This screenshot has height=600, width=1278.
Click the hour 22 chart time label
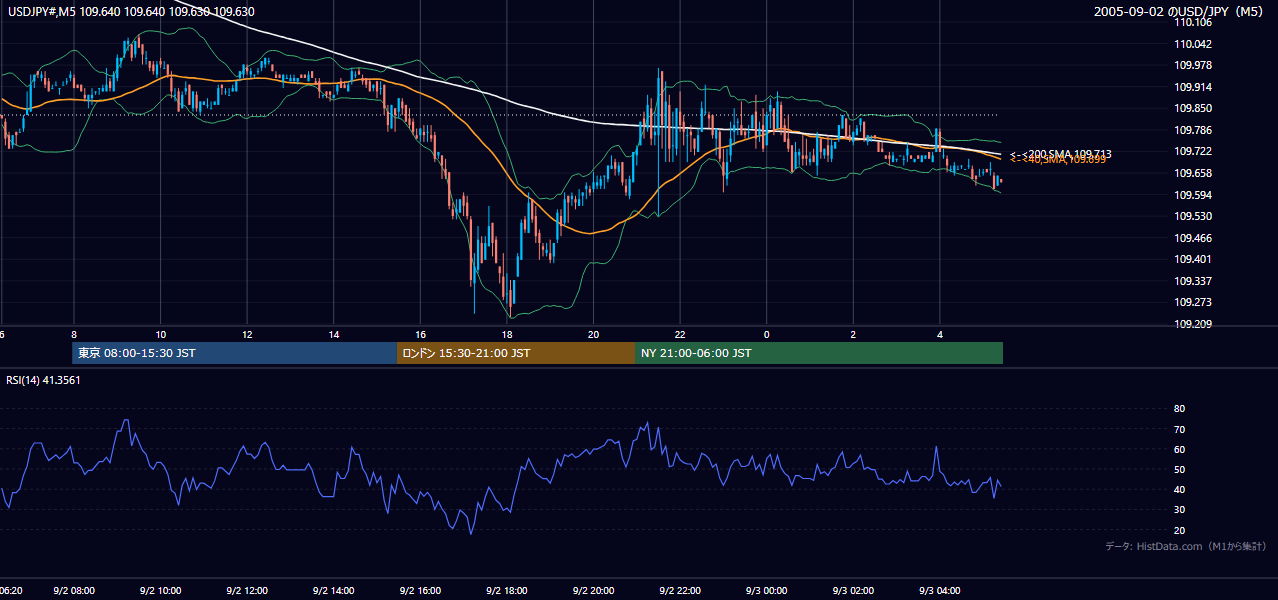point(680,334)
